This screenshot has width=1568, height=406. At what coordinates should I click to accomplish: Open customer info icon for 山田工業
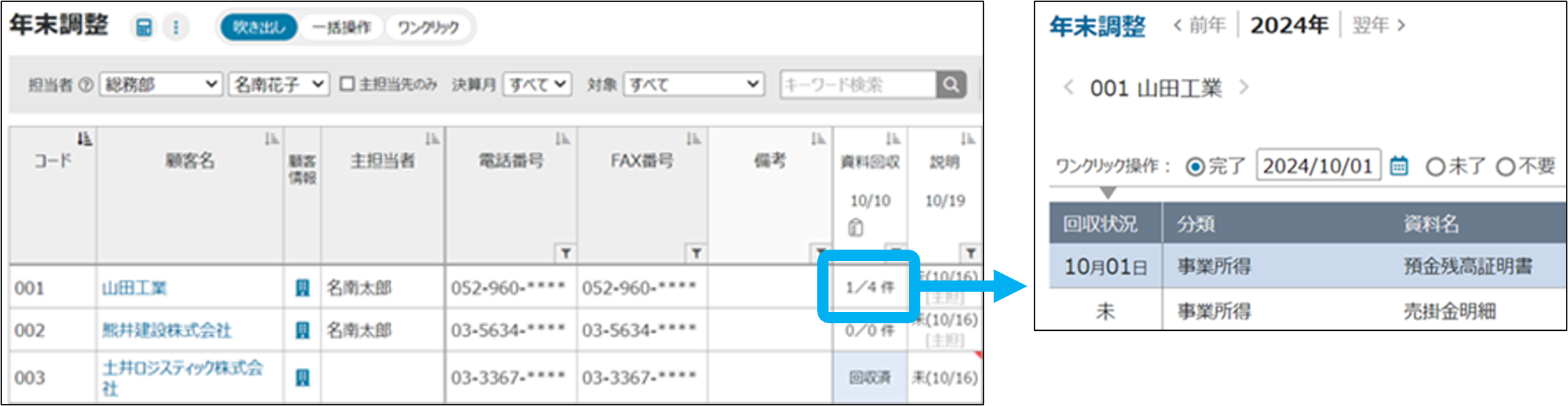[x=302, y=287]
